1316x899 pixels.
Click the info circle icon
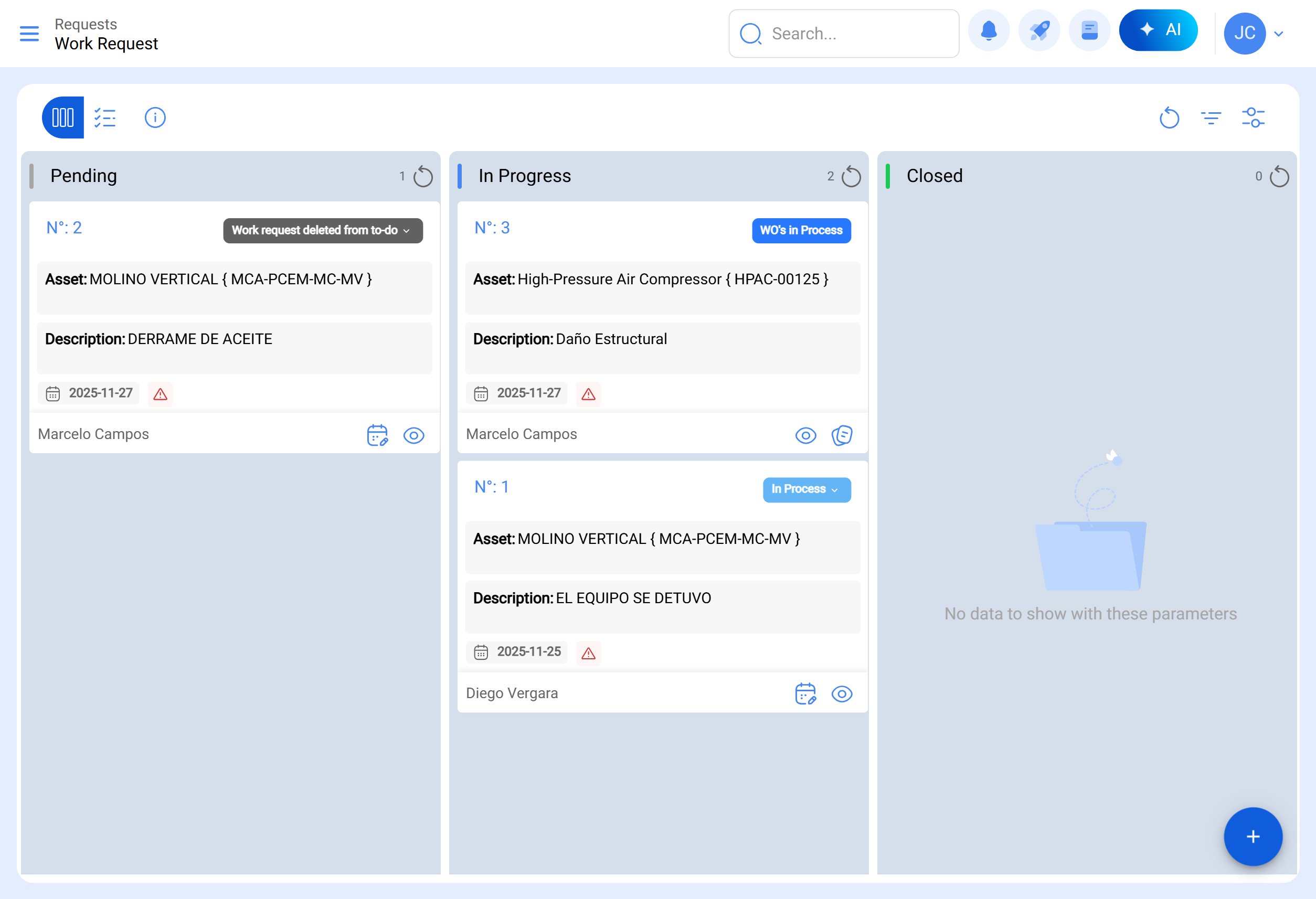click(155, 118)
